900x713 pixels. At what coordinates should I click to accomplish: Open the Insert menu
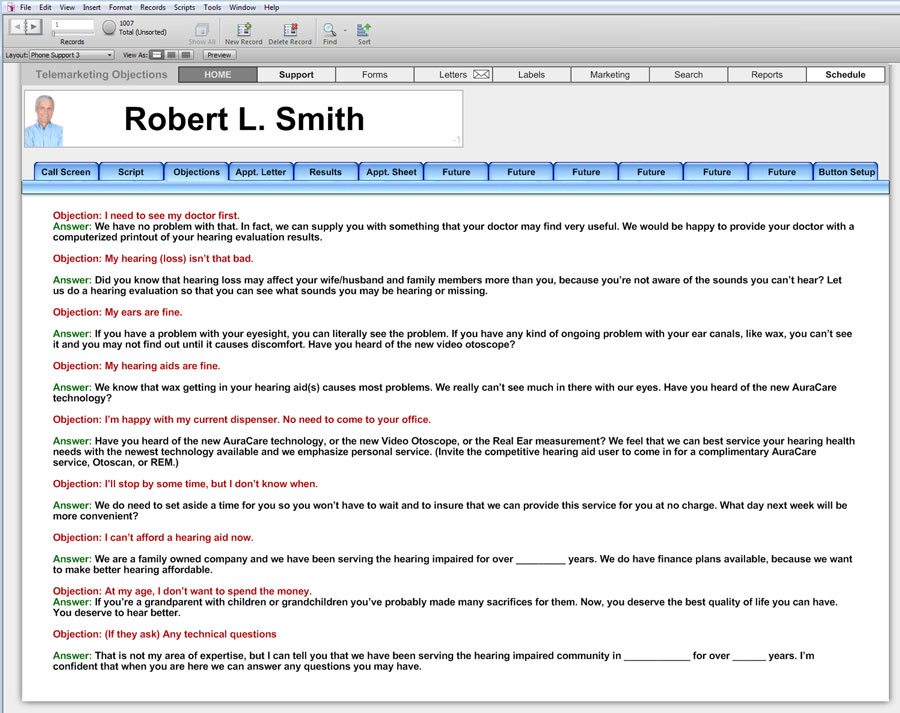[x=92, y=7]
